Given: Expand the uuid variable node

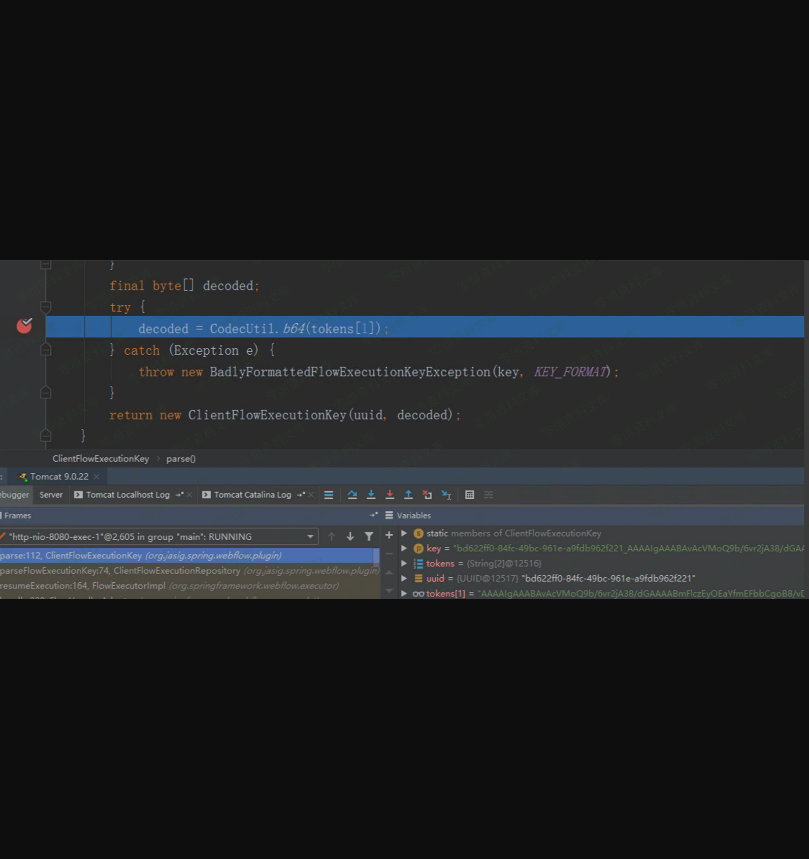Looking at the screenshot, I should pos(404,578).
